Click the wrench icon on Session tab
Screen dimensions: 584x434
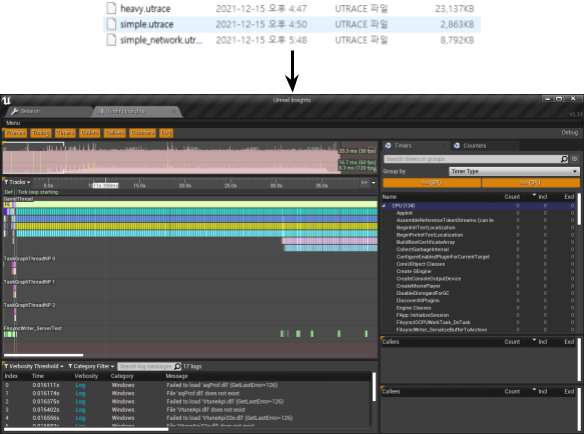tap(15, 111)
